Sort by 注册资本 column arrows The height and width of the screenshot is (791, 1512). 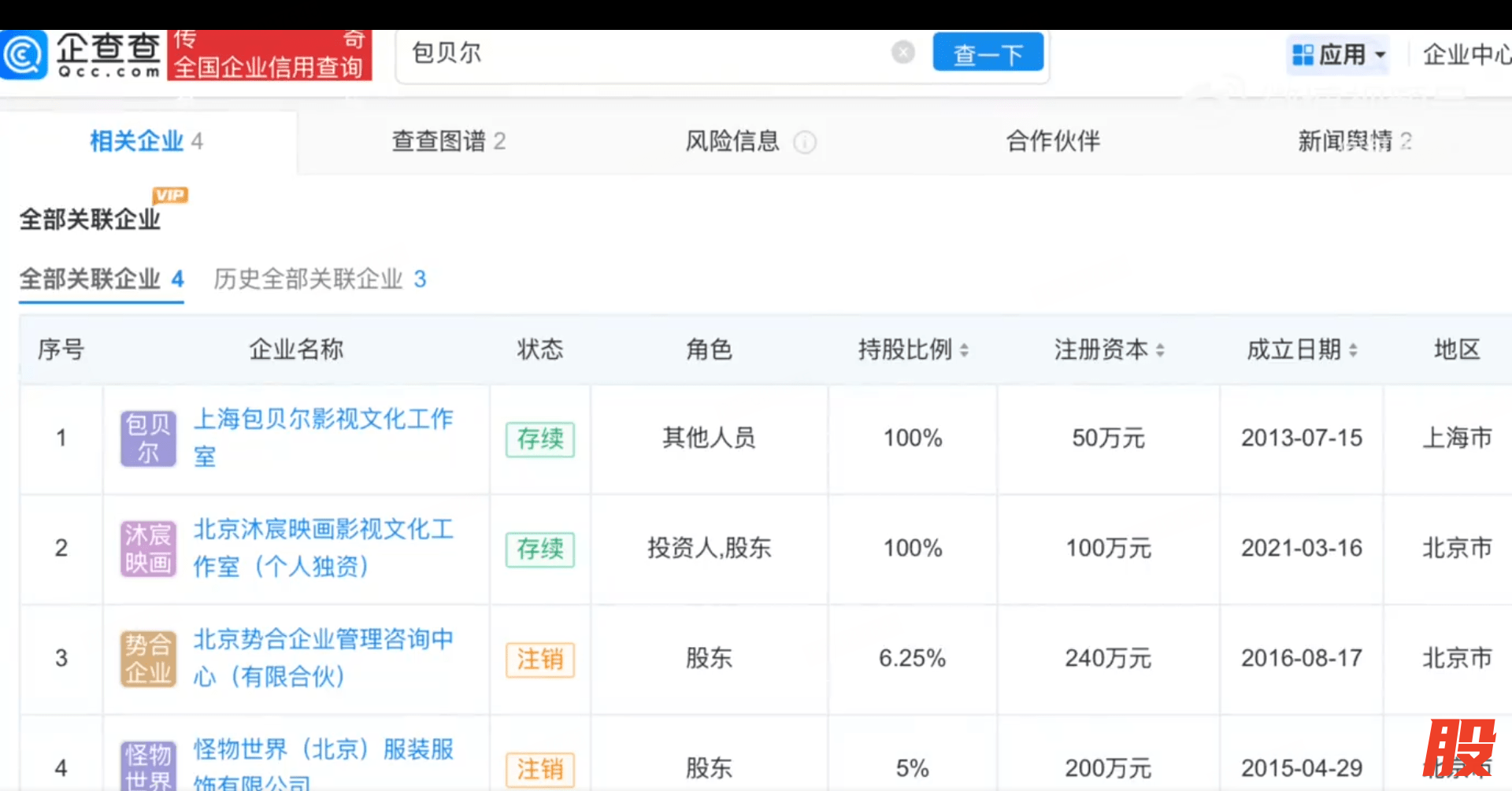coord(1160,350)
